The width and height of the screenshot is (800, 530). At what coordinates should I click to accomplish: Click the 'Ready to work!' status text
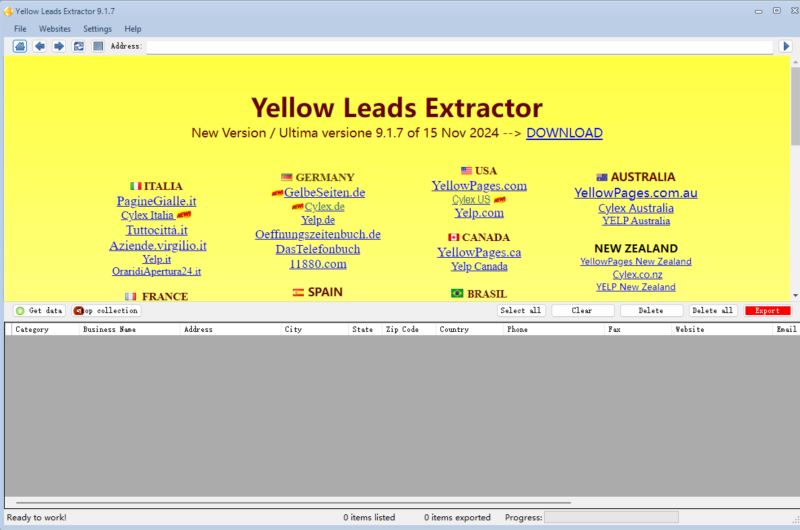point(37,517)
